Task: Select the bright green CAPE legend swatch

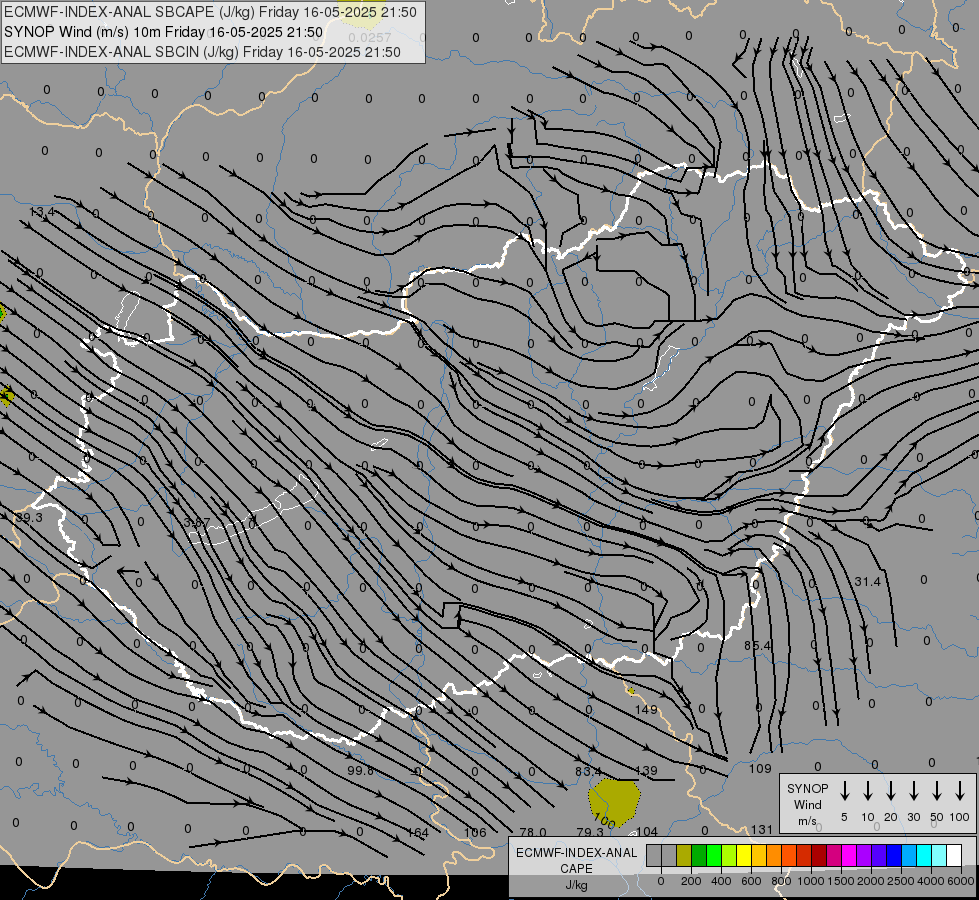Action: 714,855
